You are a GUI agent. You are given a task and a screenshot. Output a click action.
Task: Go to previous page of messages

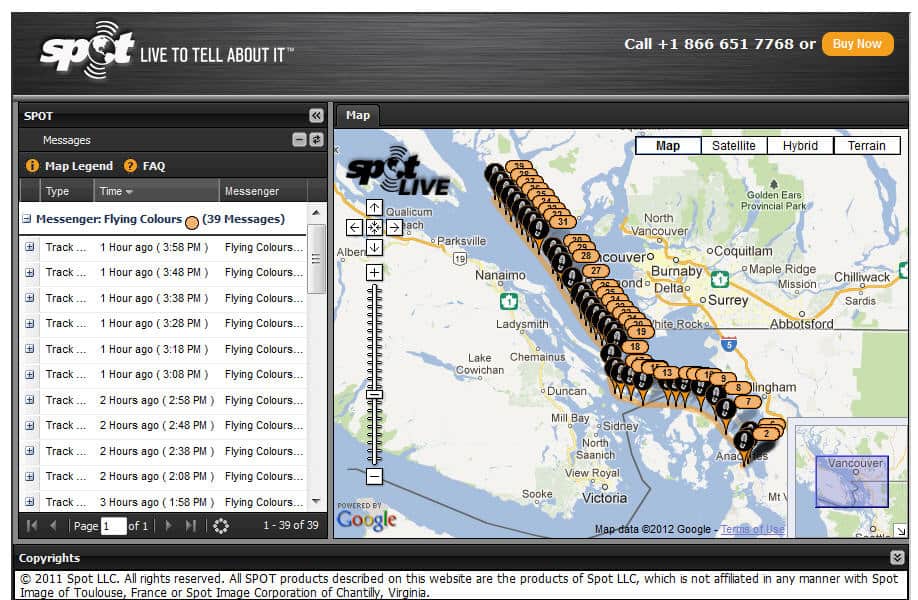click(x=53, y=526)
